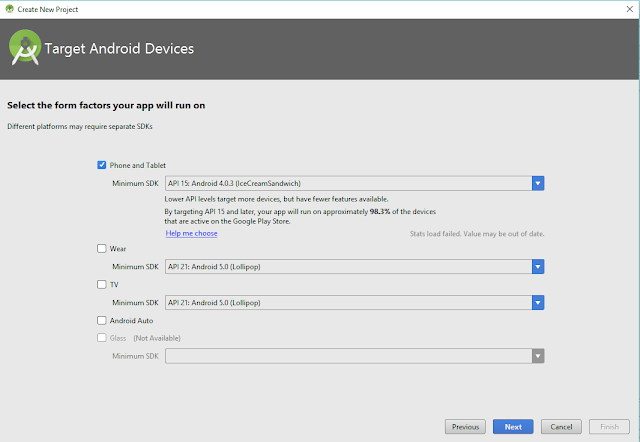This screenshot has height=442, width=640.
Task: Click the Finish button
Action: coord(608,427)
